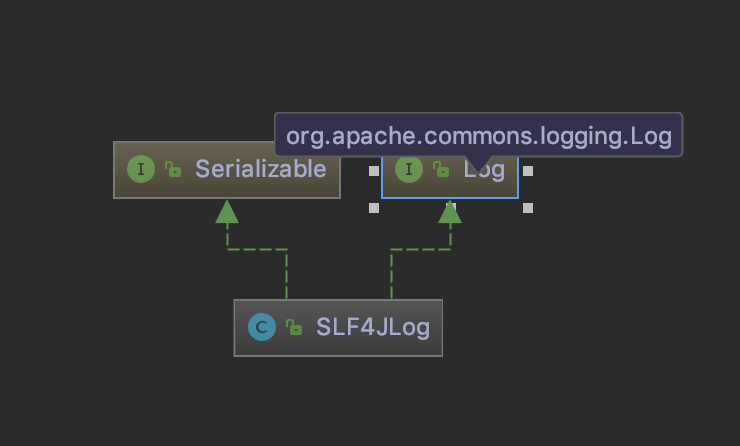Viewport: 740px width, 446px height.
Task: Select the SLF4JLog class node
Action: click(x=338, y=328)
